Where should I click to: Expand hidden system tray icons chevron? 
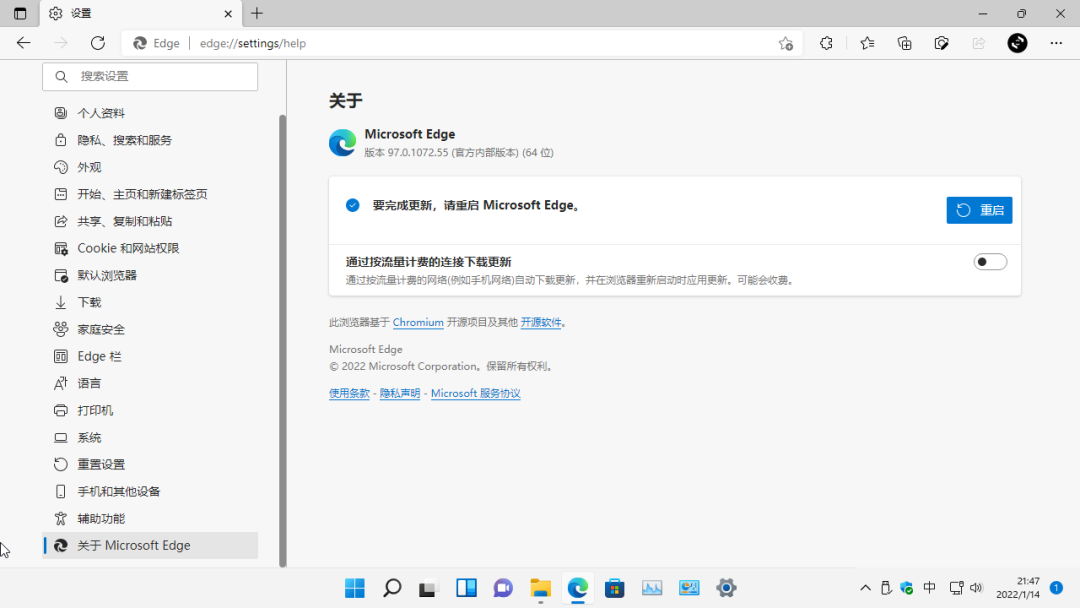865,588
